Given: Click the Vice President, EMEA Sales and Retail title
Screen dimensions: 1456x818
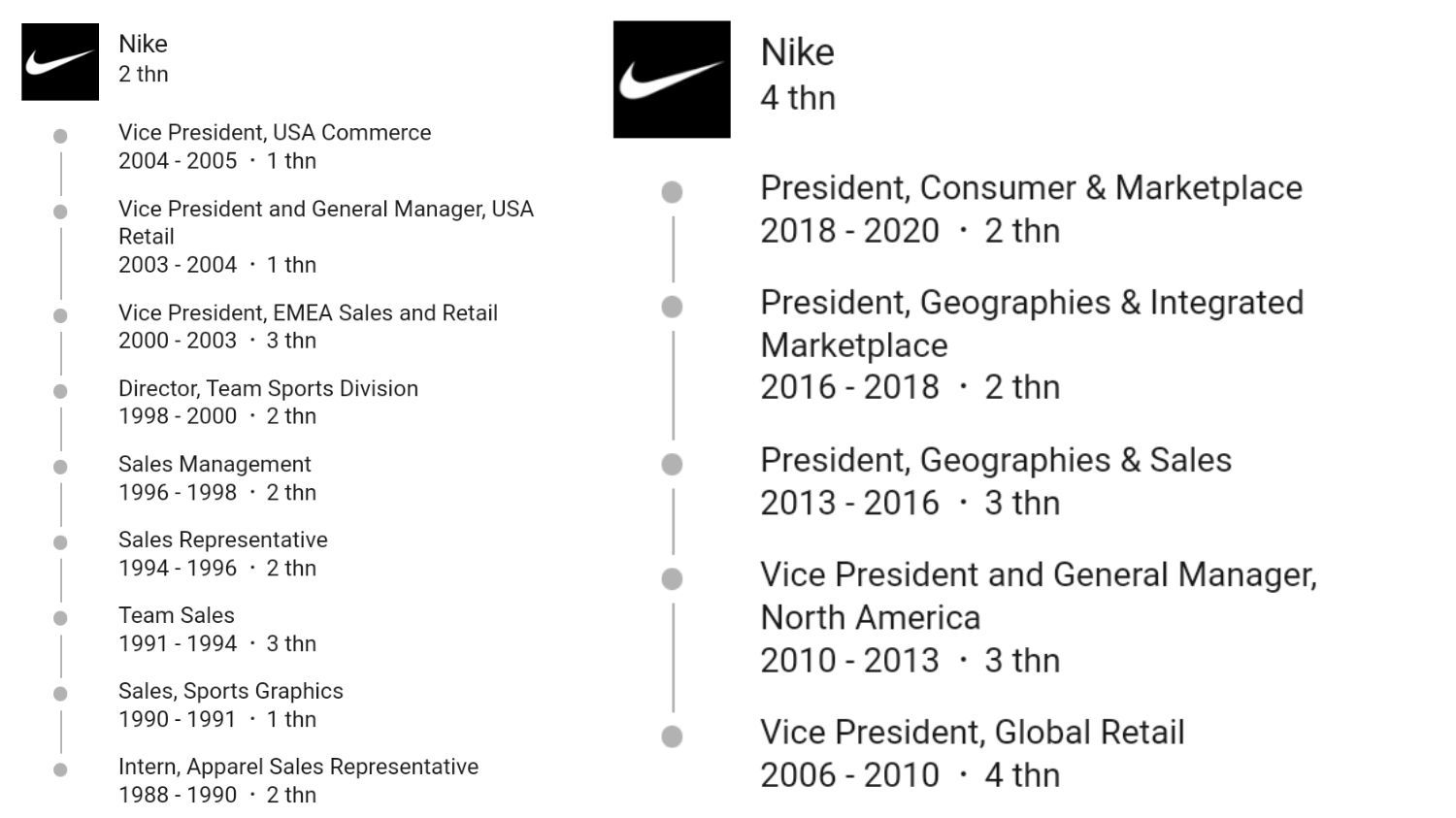Looking at the screenshot, I should [x=308, y=312].
